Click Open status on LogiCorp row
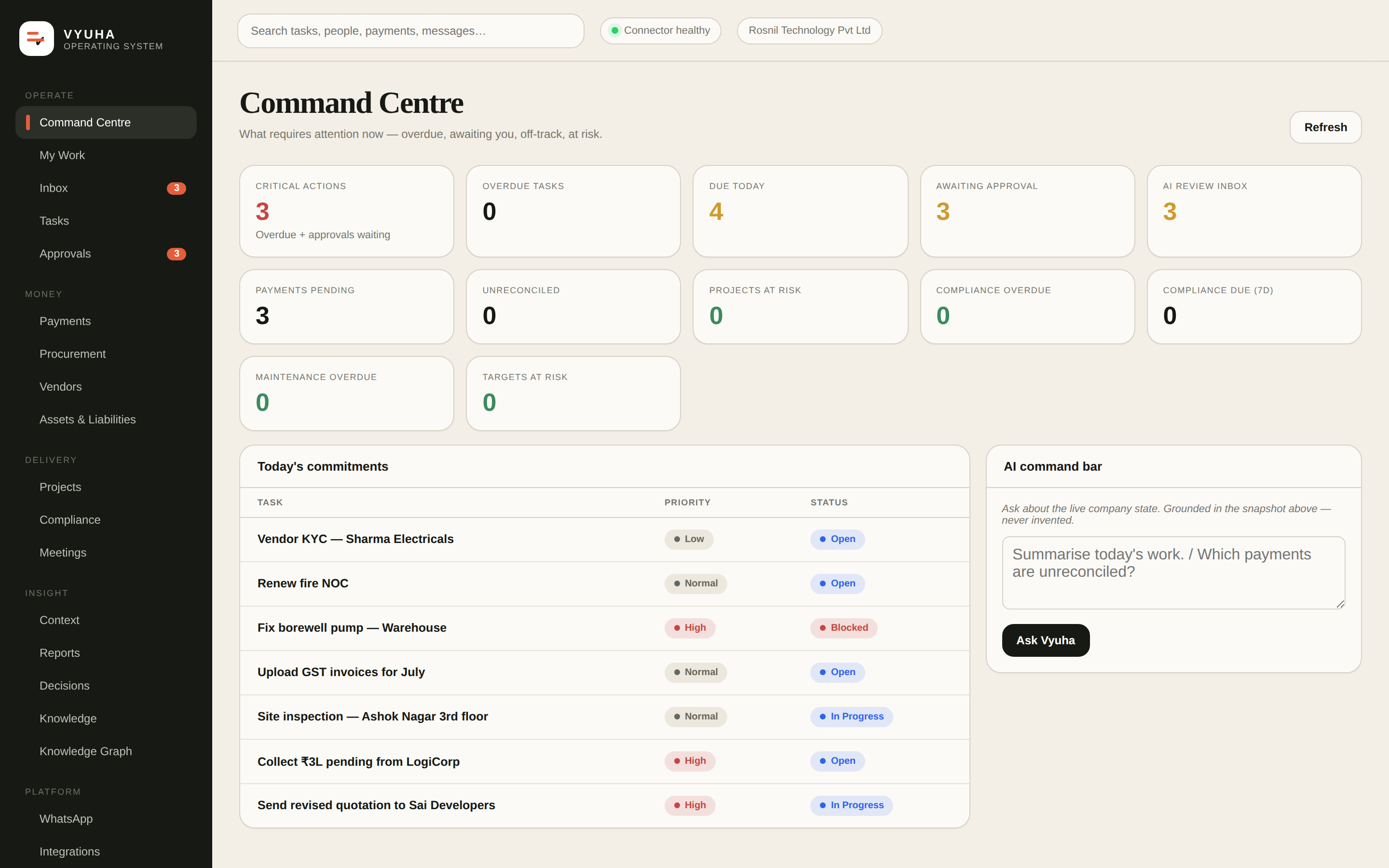The width and height of the screenshot is (1389, 868). coord(837,760)
